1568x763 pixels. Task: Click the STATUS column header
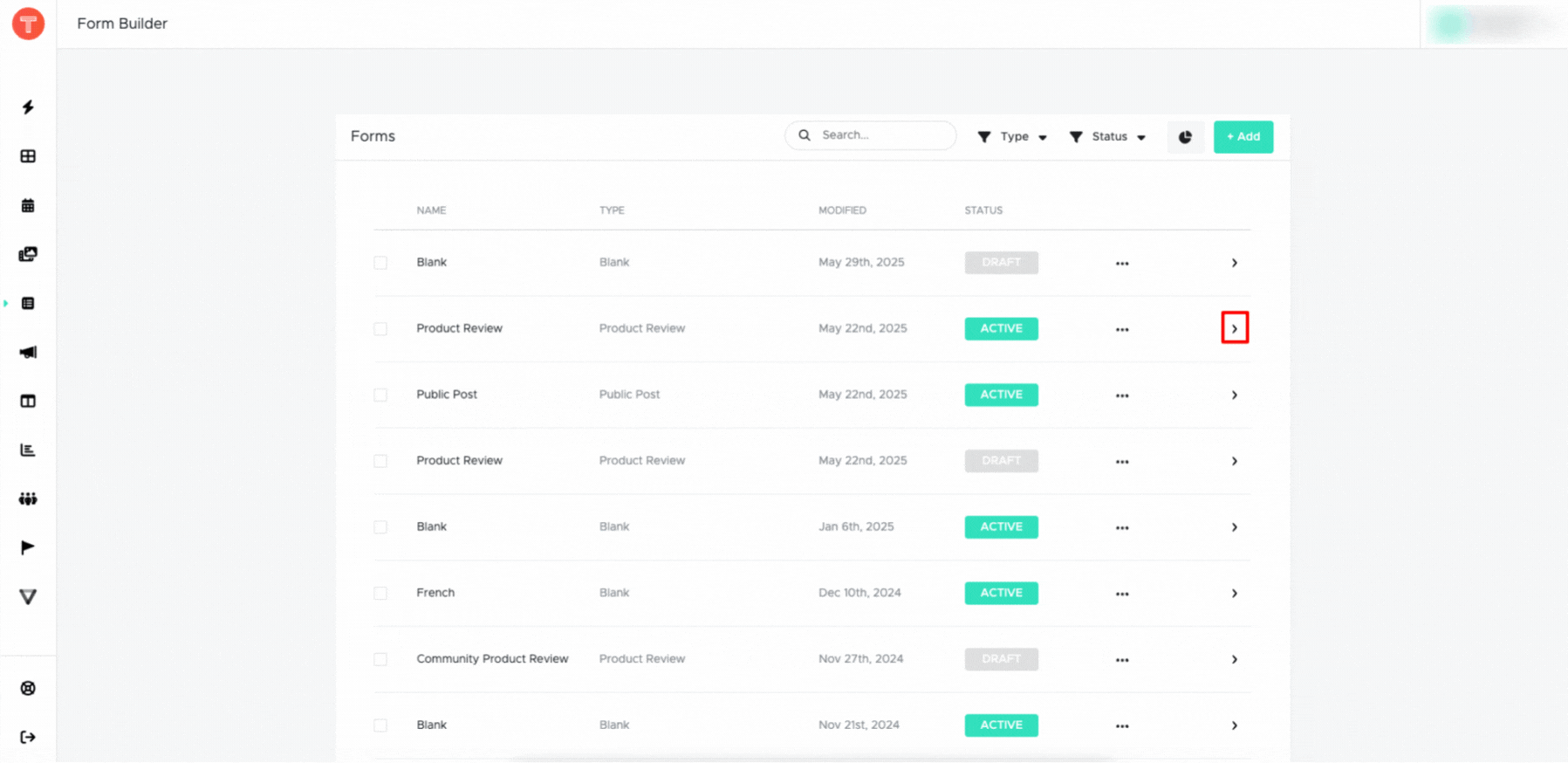(983, 210)
